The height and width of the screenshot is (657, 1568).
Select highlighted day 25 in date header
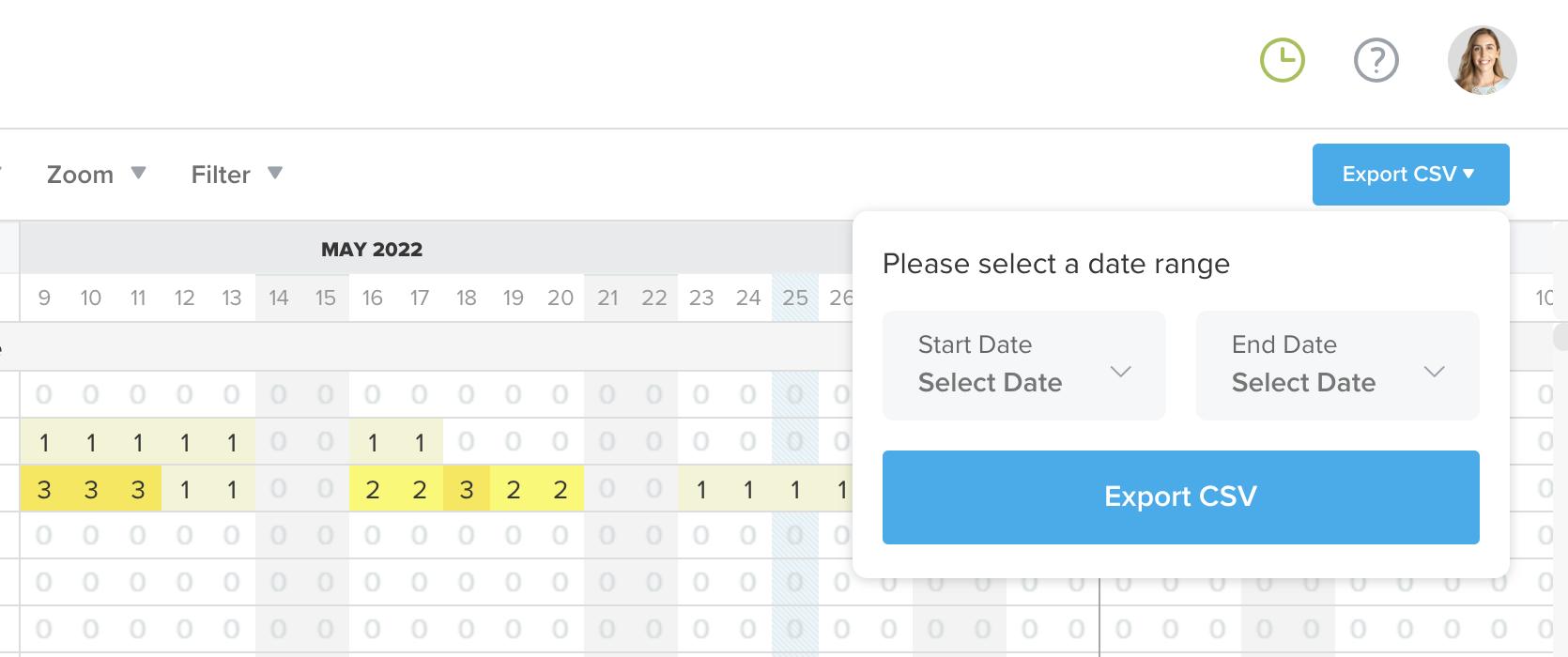[x=795, y=298]
